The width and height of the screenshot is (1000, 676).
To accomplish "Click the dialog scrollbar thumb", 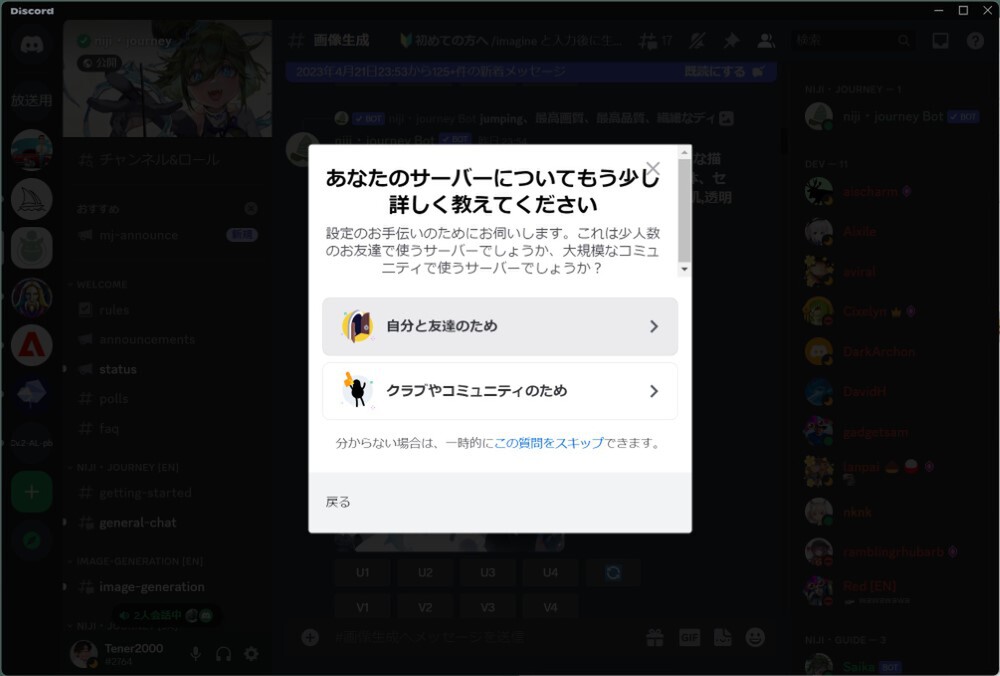I will tap(684, 210).
